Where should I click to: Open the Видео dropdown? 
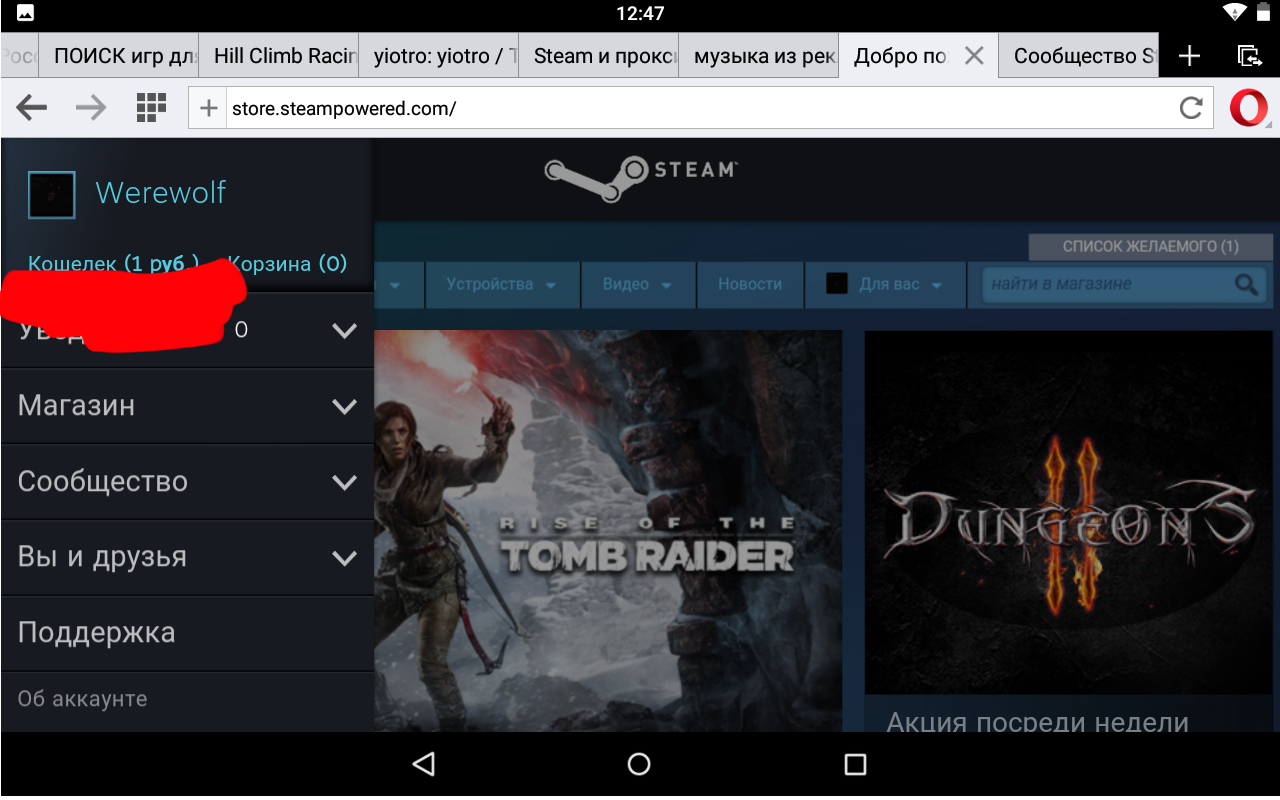pyautogui.click(x=638, y=285)
